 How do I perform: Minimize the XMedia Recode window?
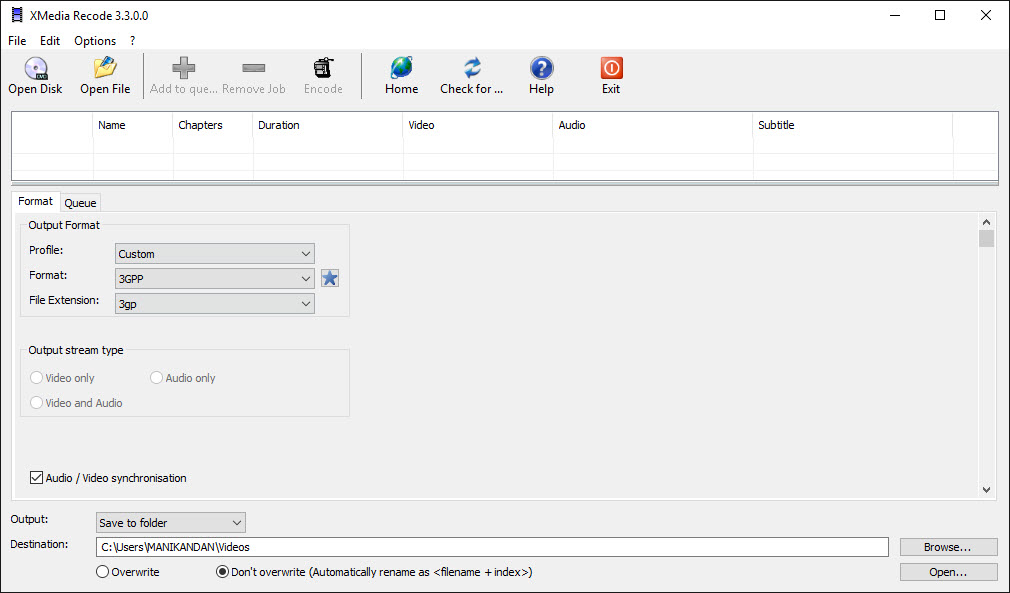point(895,15)
